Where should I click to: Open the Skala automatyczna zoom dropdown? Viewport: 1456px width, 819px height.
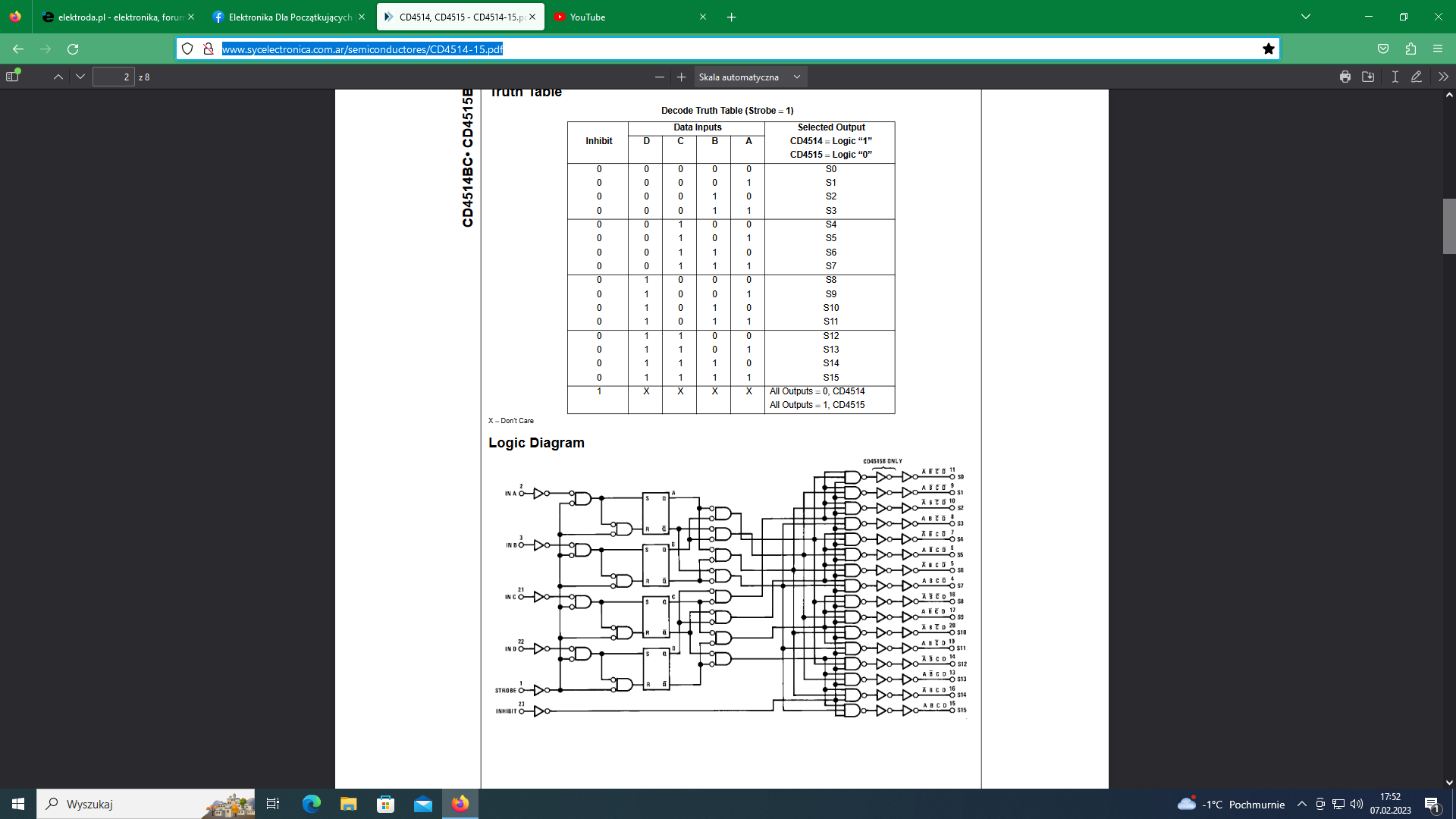(x=750, y=77)
